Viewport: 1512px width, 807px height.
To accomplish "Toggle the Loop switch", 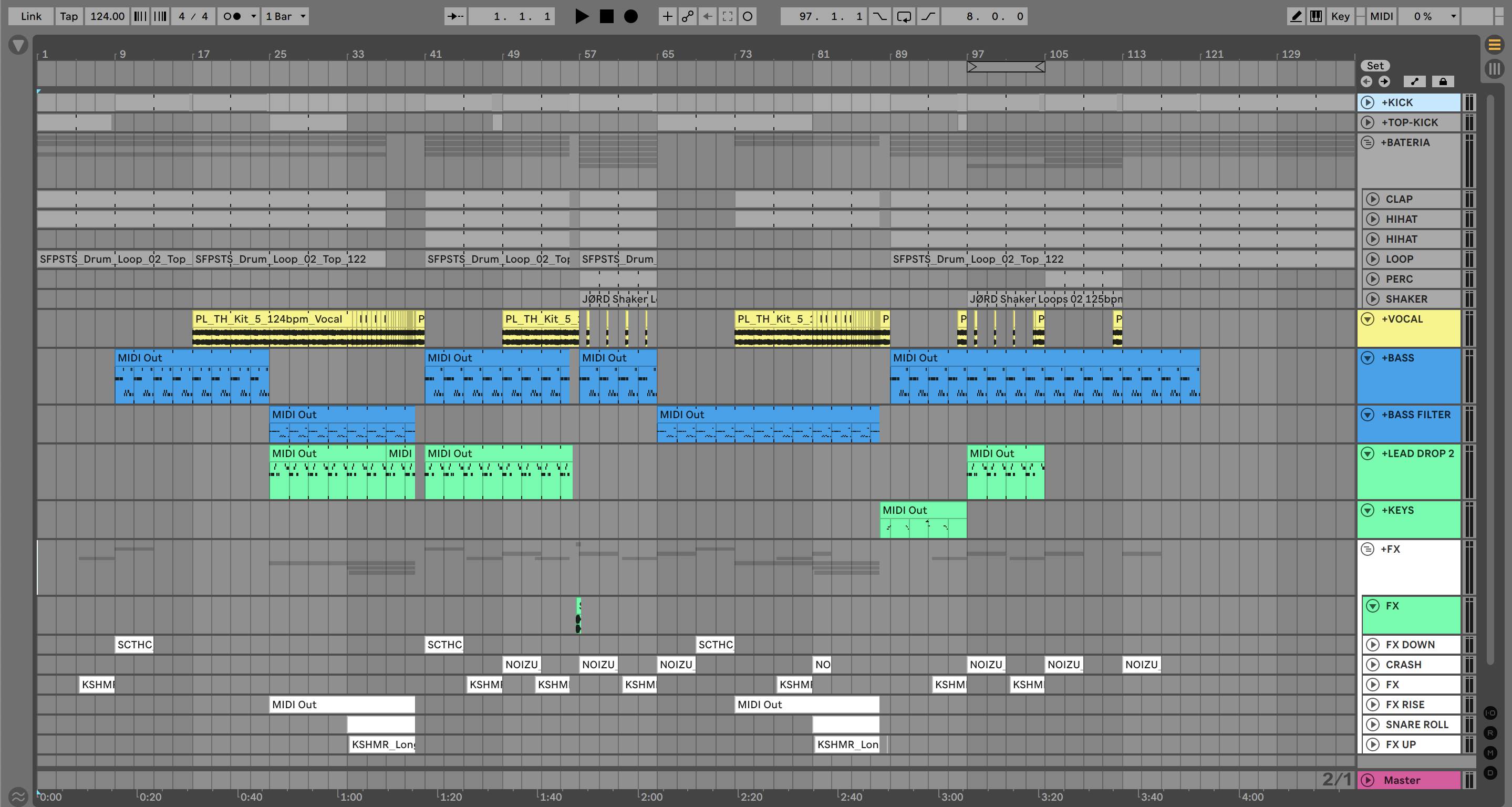I will 904,16.
